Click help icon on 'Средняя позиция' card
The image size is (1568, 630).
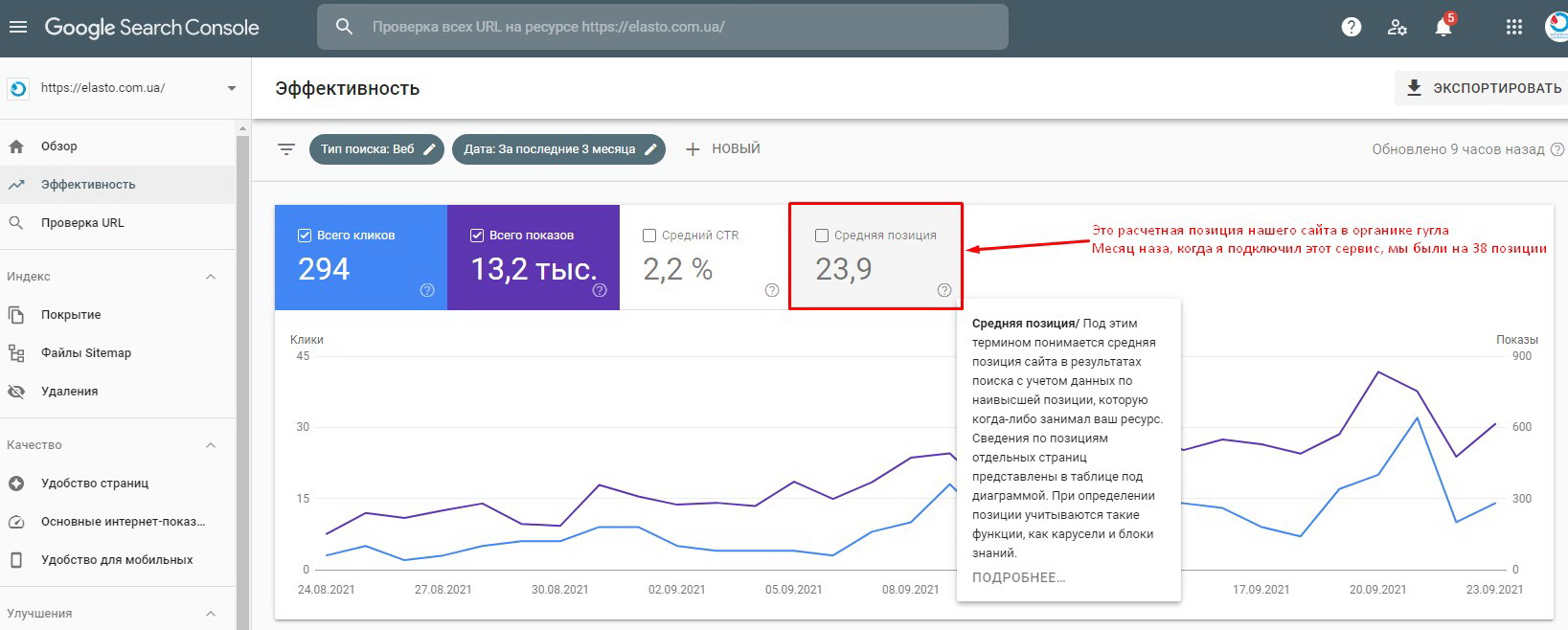point(944,290)
